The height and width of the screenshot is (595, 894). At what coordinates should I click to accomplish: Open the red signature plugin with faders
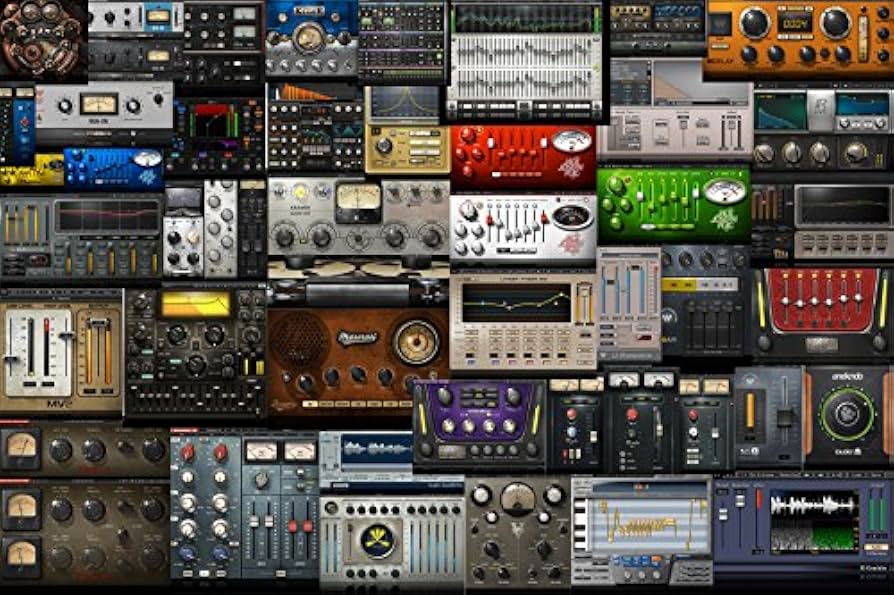523,157
